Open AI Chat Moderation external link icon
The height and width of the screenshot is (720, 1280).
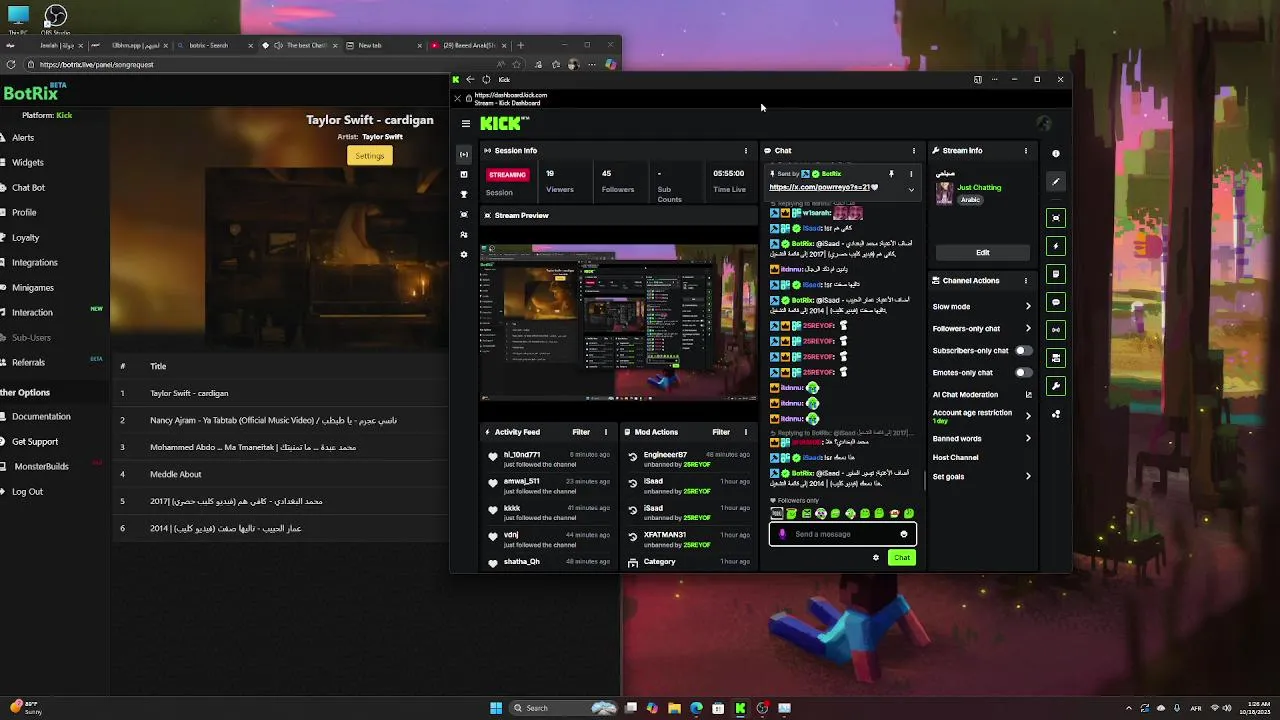click(x=1028, y=395)
